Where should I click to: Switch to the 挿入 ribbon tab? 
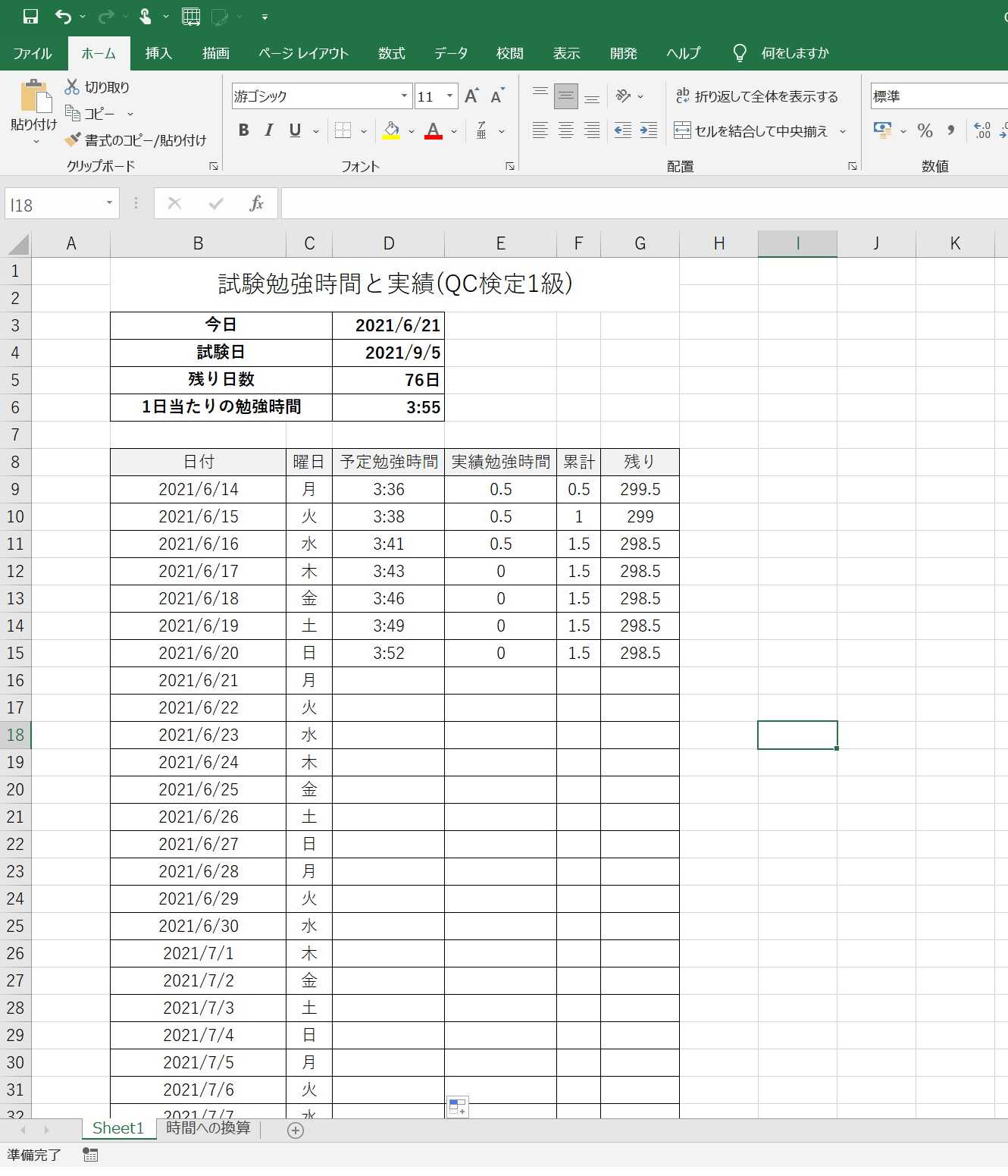pos(158,53)
